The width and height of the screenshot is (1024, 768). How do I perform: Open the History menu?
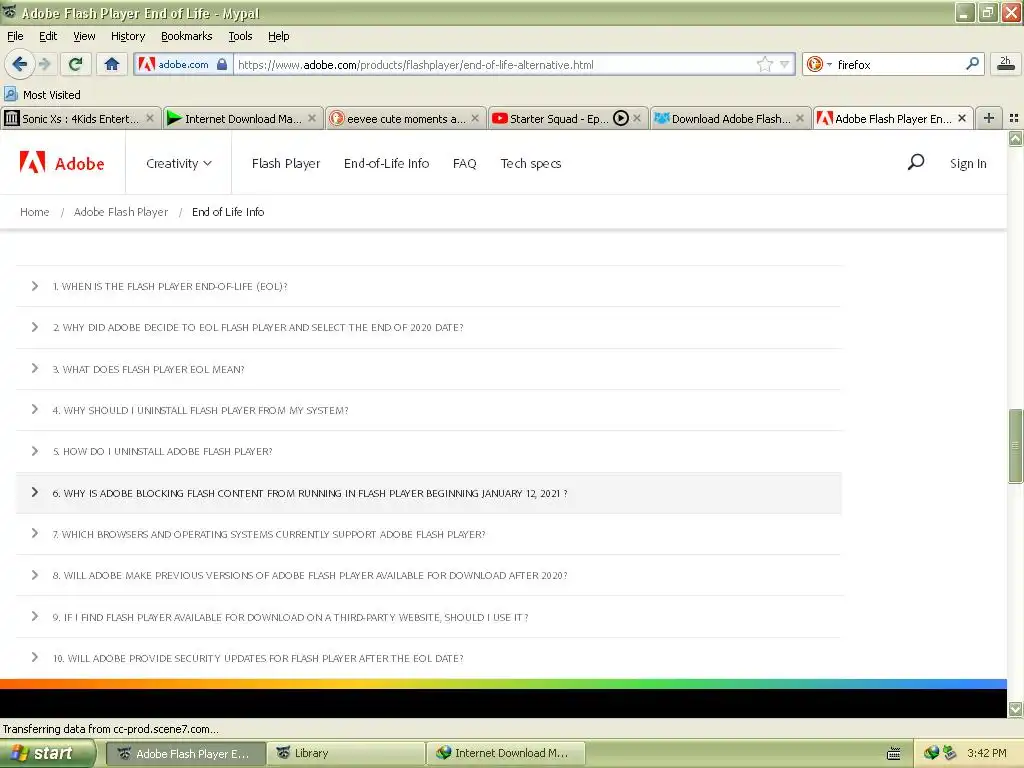127,36
